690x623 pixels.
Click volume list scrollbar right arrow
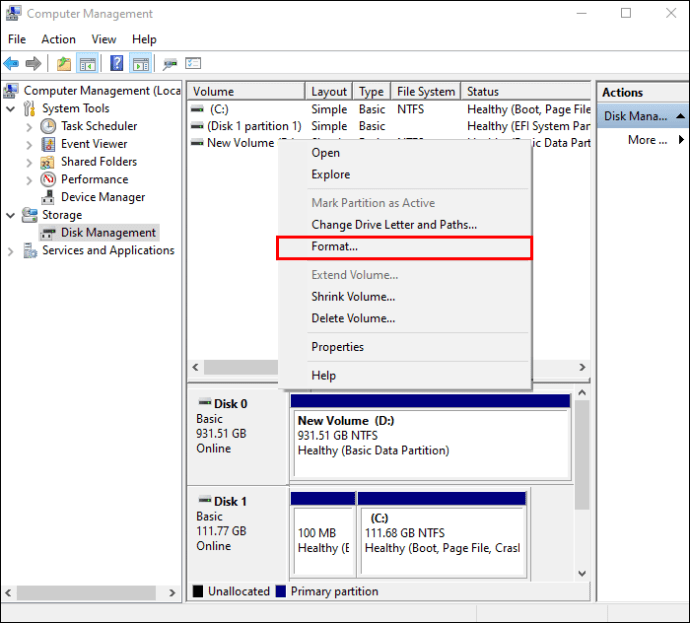(x=583, y=367)
